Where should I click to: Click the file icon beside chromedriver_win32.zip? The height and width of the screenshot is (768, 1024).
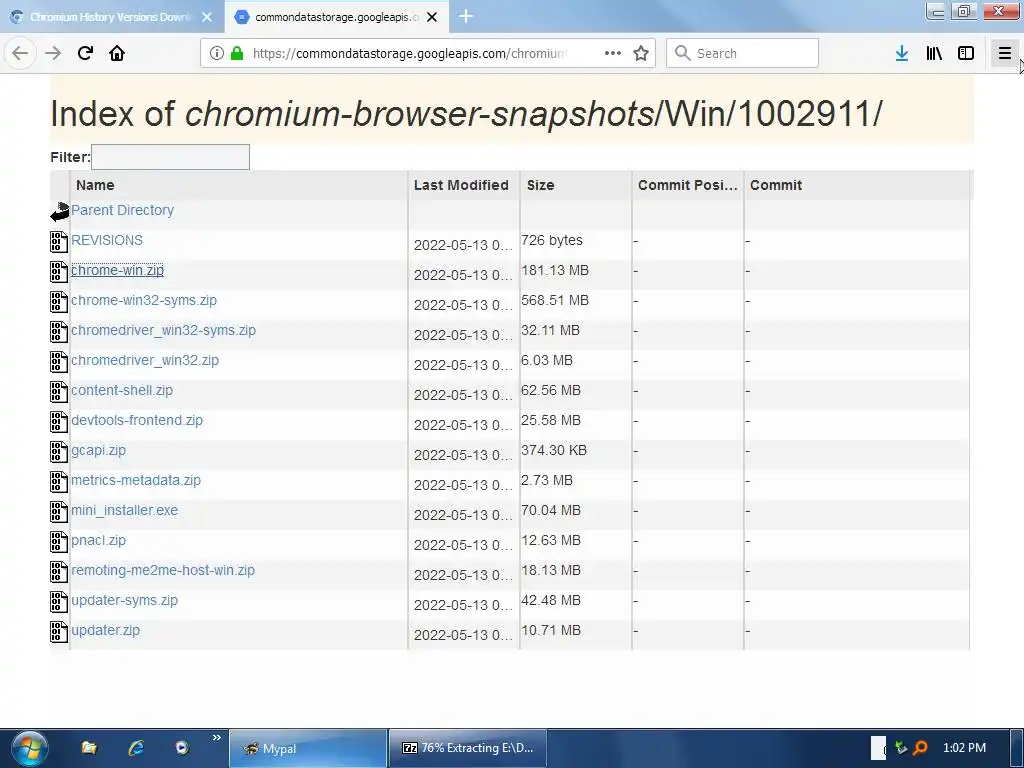pos(59,362)
